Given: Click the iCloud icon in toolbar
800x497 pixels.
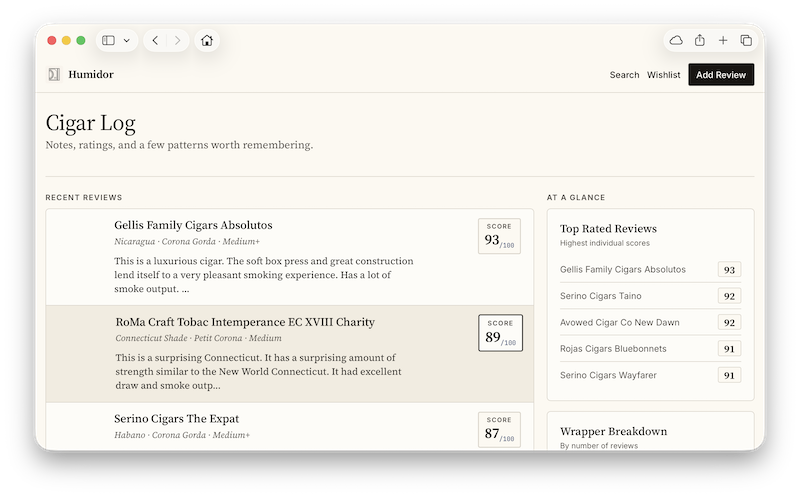Looking at the screenshot, I should tap(676, 40).
